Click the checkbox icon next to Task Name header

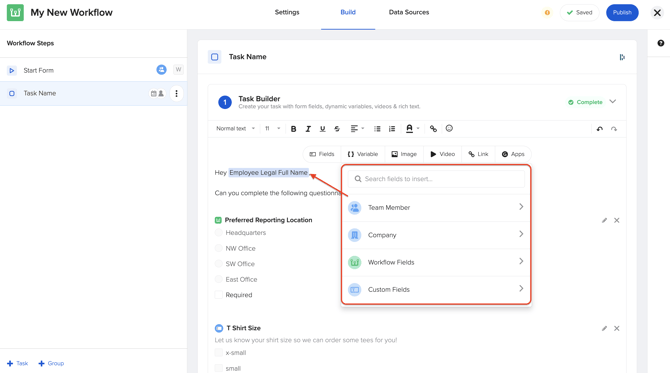[215, 57]
